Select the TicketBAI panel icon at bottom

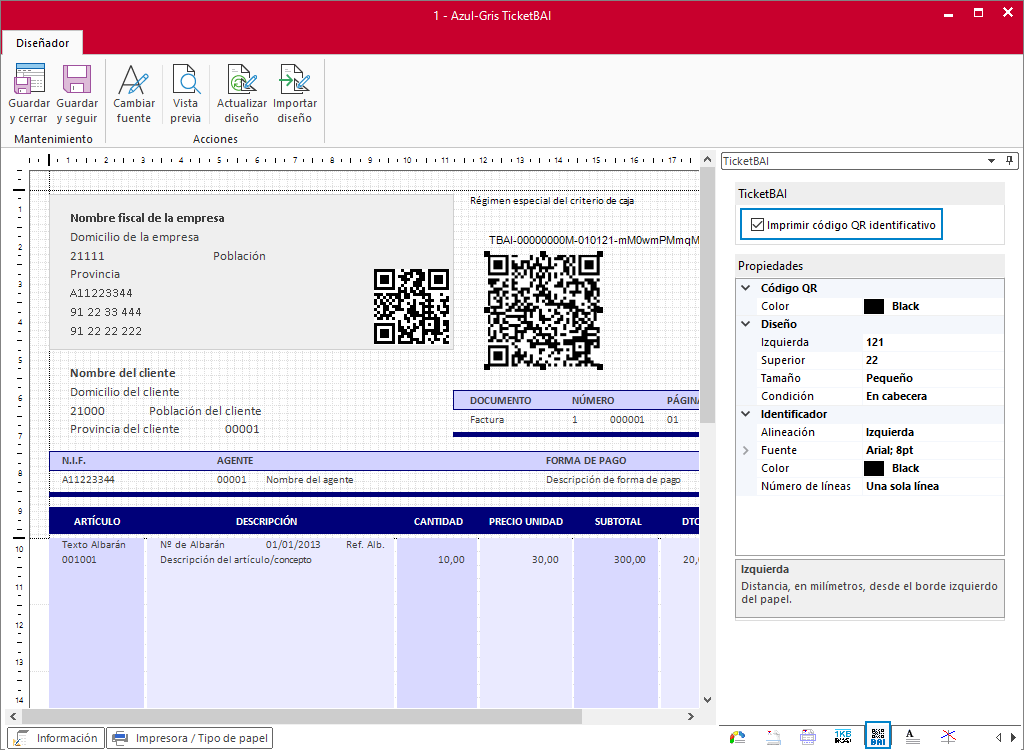click(x=878, y=737)
